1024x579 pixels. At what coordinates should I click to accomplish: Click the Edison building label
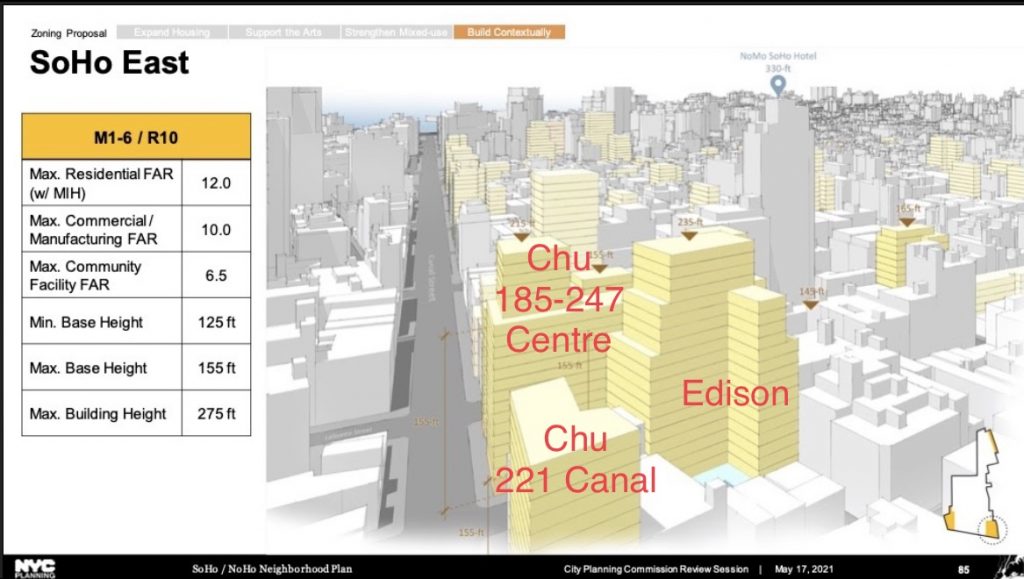(x=735, y=393)
